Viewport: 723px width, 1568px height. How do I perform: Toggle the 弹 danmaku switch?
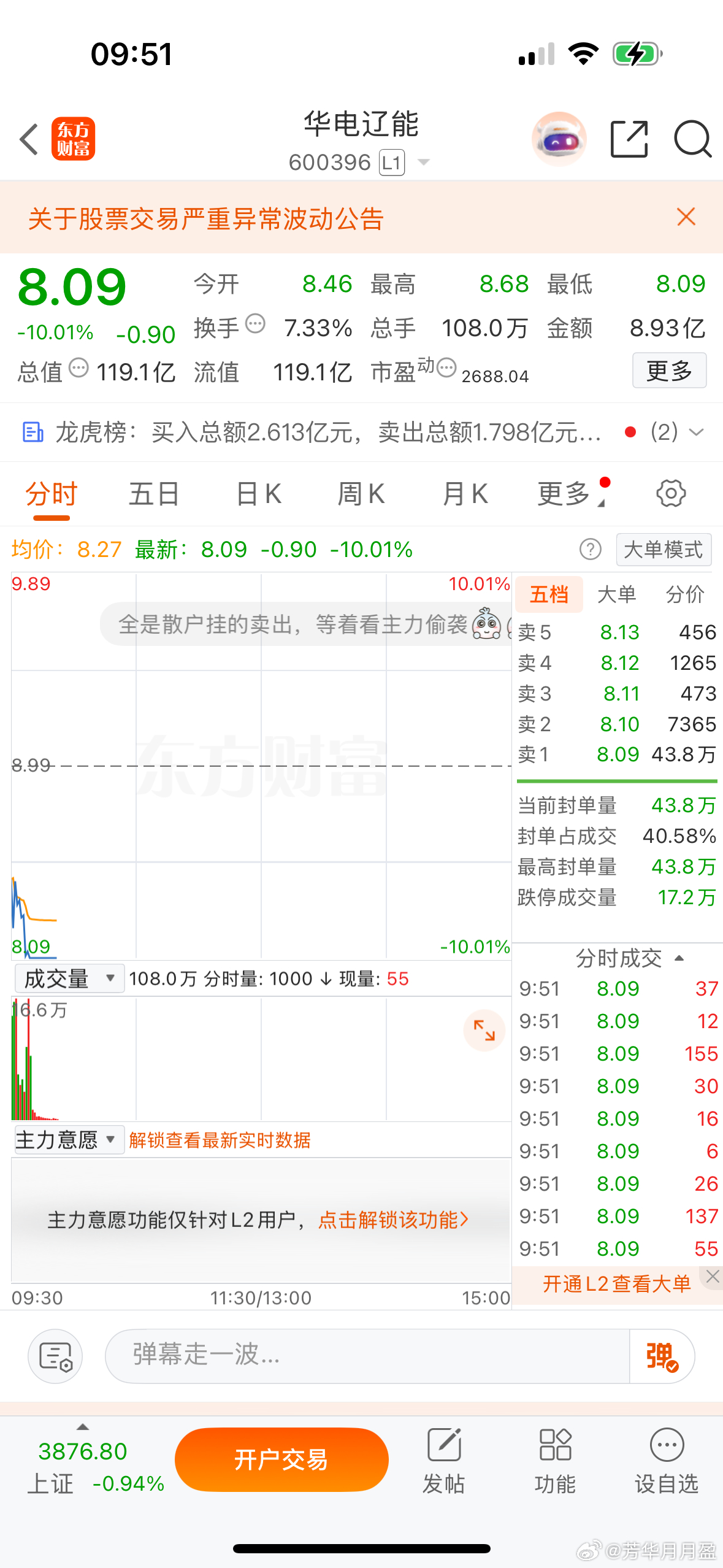(x=662, y=1356)
